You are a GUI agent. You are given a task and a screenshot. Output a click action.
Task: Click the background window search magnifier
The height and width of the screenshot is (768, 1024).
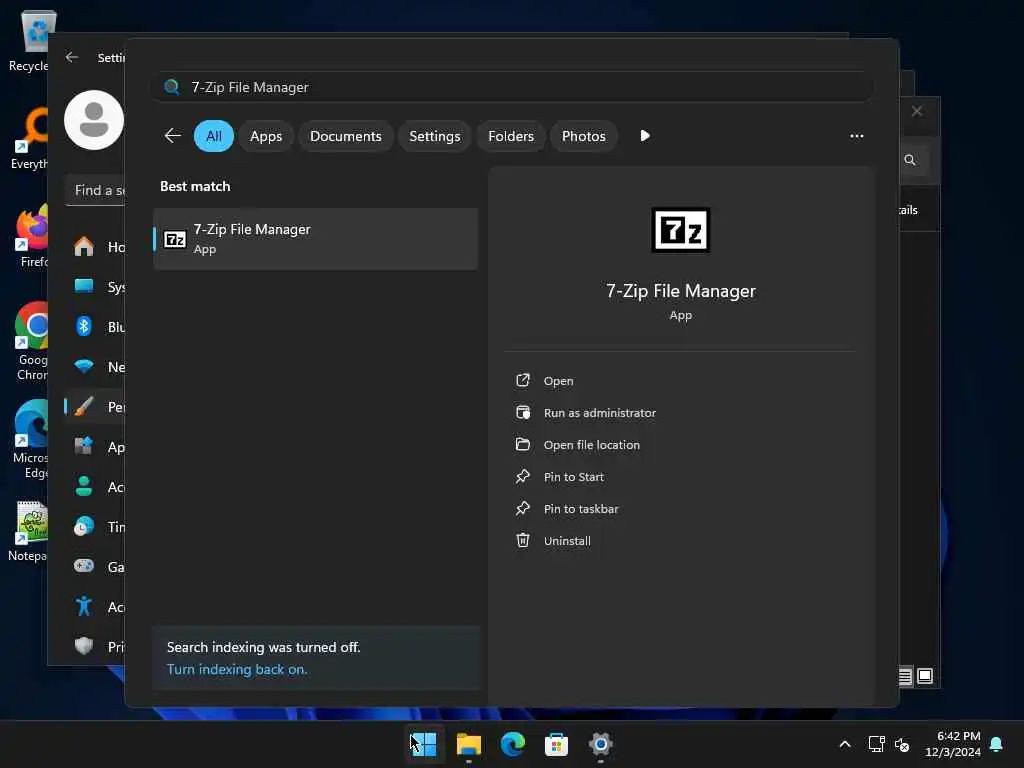(x=910, y=160)
